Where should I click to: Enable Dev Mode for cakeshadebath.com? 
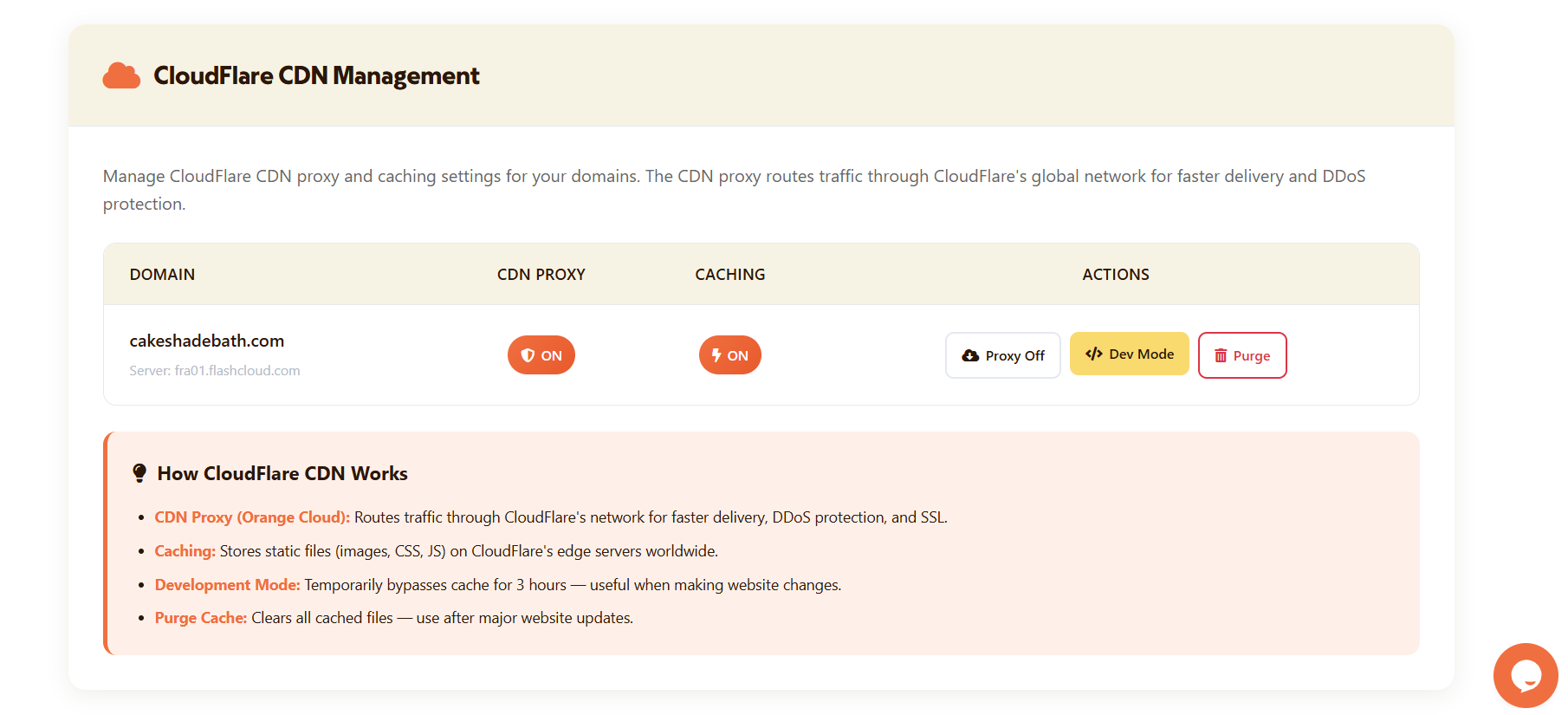1130,354
